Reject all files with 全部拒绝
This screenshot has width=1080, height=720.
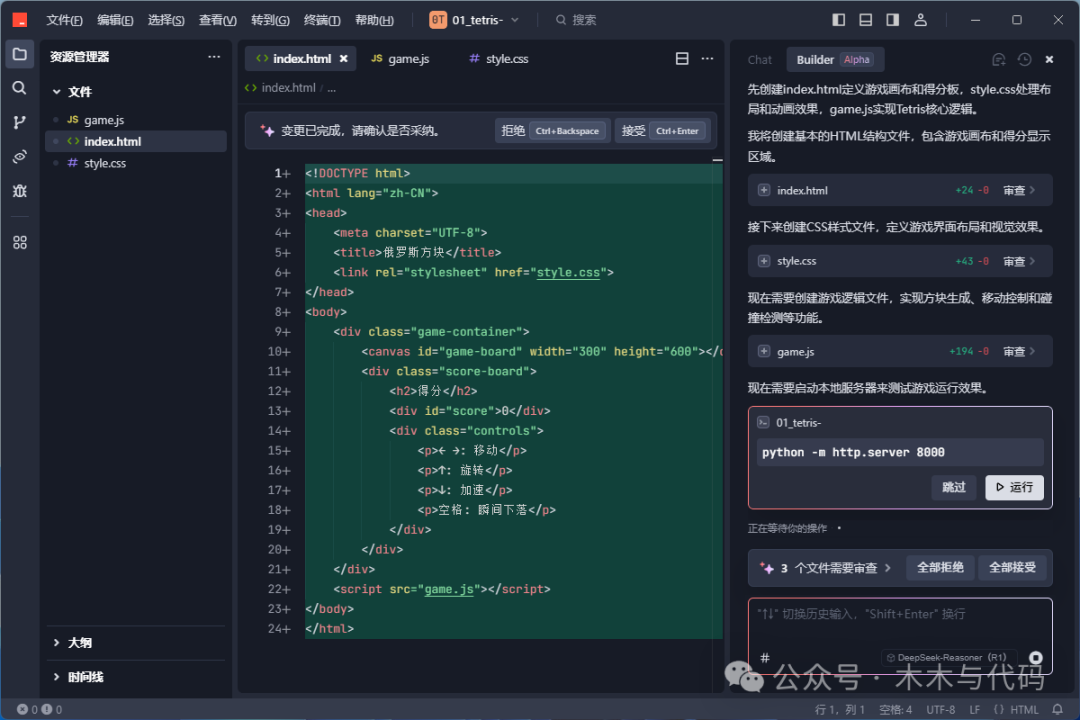pos(940,568)
